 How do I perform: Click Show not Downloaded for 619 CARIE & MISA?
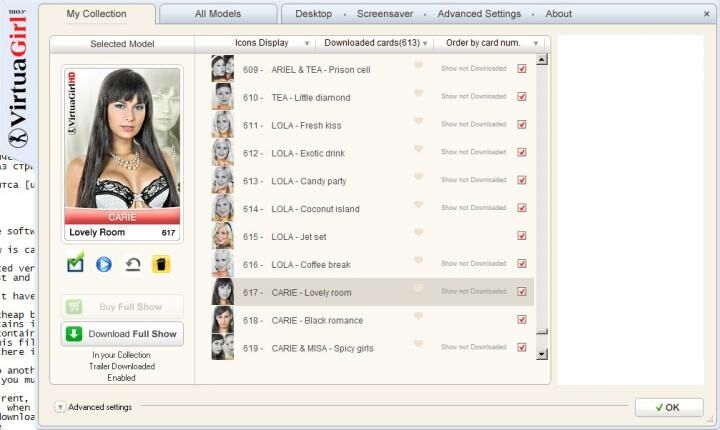tap(473, 347)
